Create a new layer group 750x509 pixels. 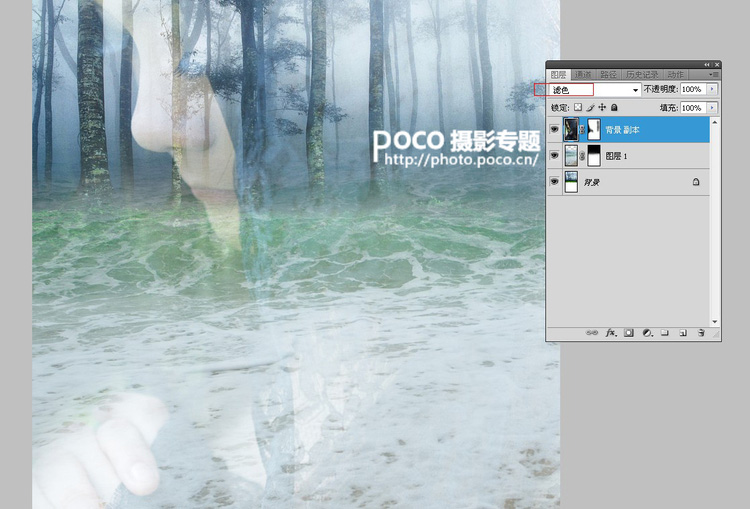665,332
